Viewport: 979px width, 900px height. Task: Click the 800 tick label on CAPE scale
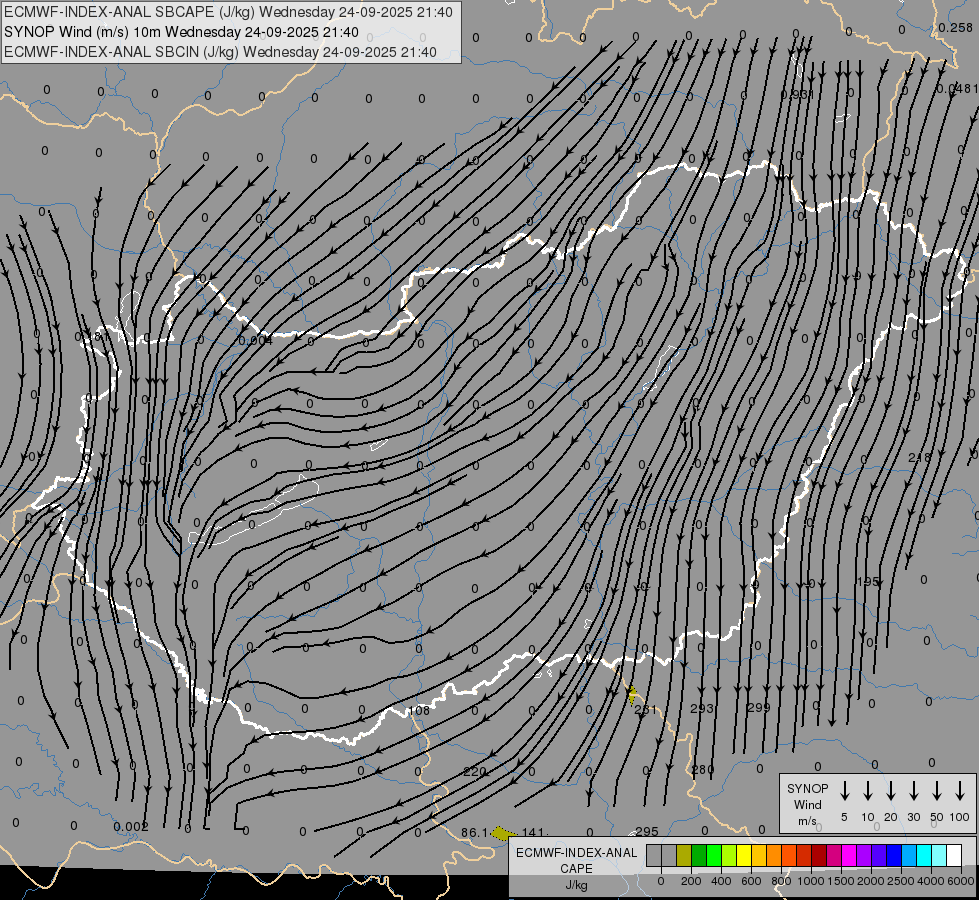[x=781, y=881]
